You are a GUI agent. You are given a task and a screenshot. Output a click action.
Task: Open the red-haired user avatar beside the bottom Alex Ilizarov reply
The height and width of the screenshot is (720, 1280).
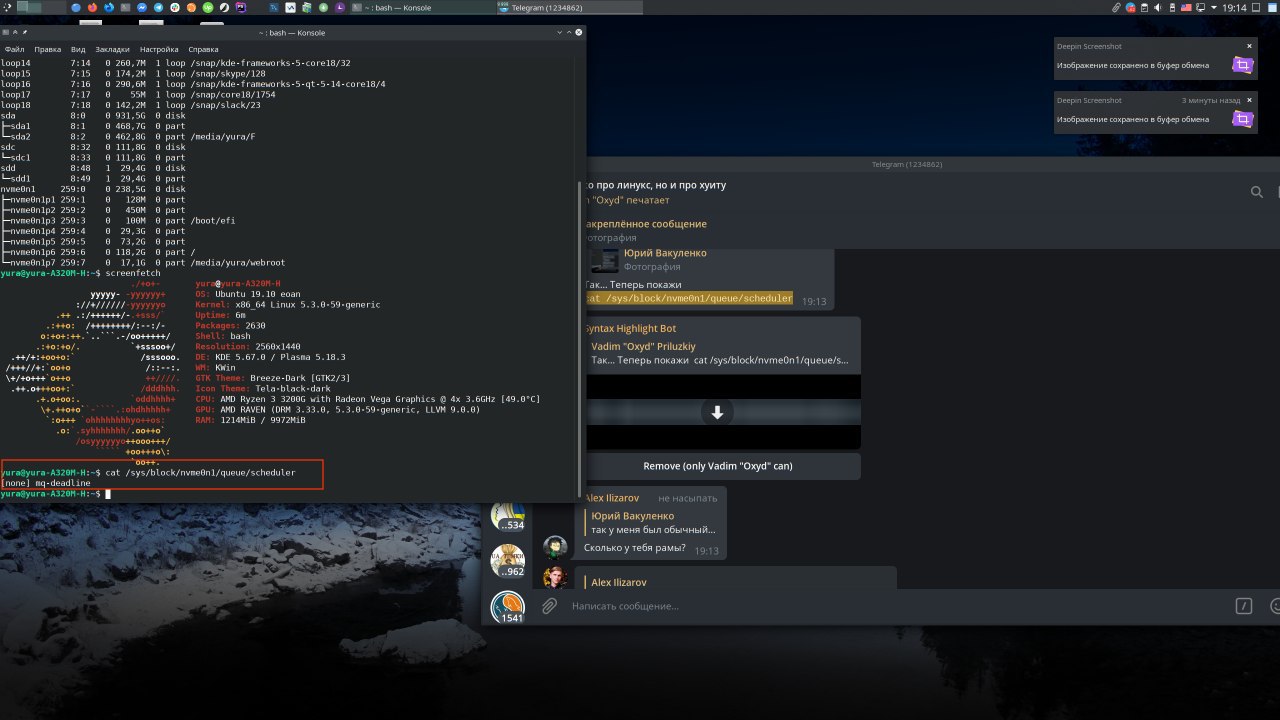555,577
